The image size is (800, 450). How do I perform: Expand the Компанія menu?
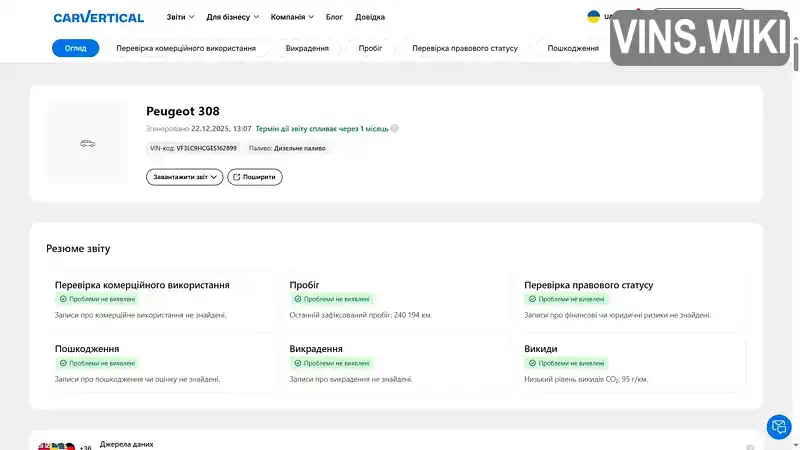tap(292, 17)
